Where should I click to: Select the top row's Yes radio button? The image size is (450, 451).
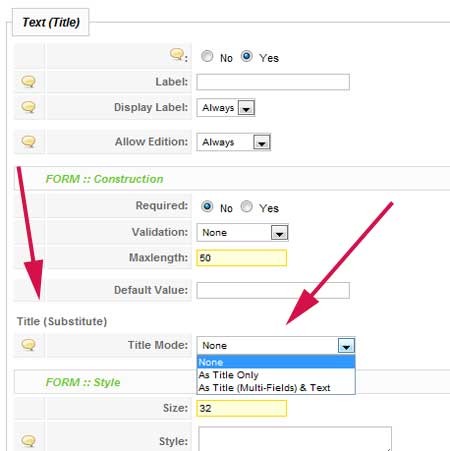[x=247, y=56]
